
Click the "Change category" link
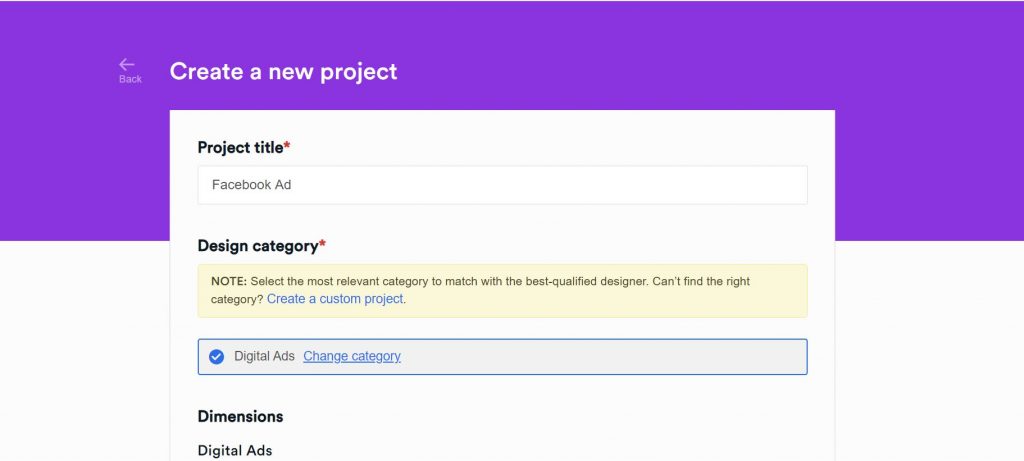pos(352,357)
